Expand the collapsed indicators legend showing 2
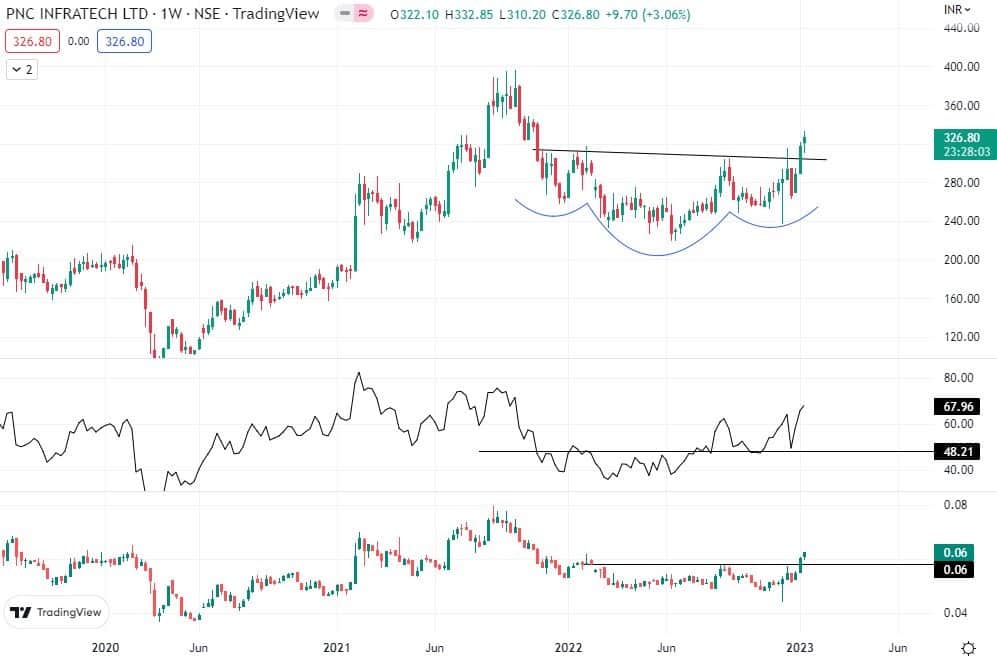997x659 pixels. [x=22, y=70]
